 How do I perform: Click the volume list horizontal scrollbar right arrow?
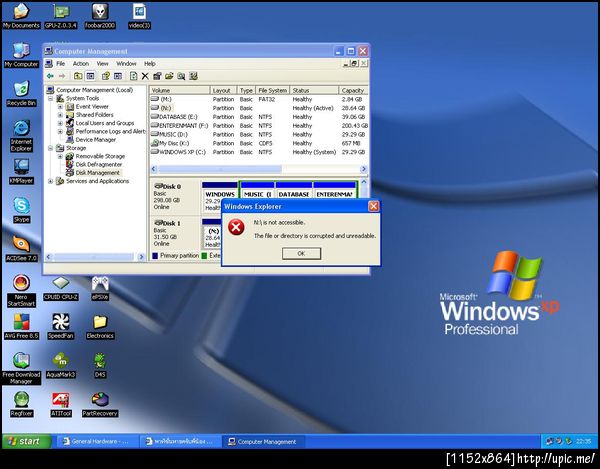pyautogui.click(x=364, y=169)
